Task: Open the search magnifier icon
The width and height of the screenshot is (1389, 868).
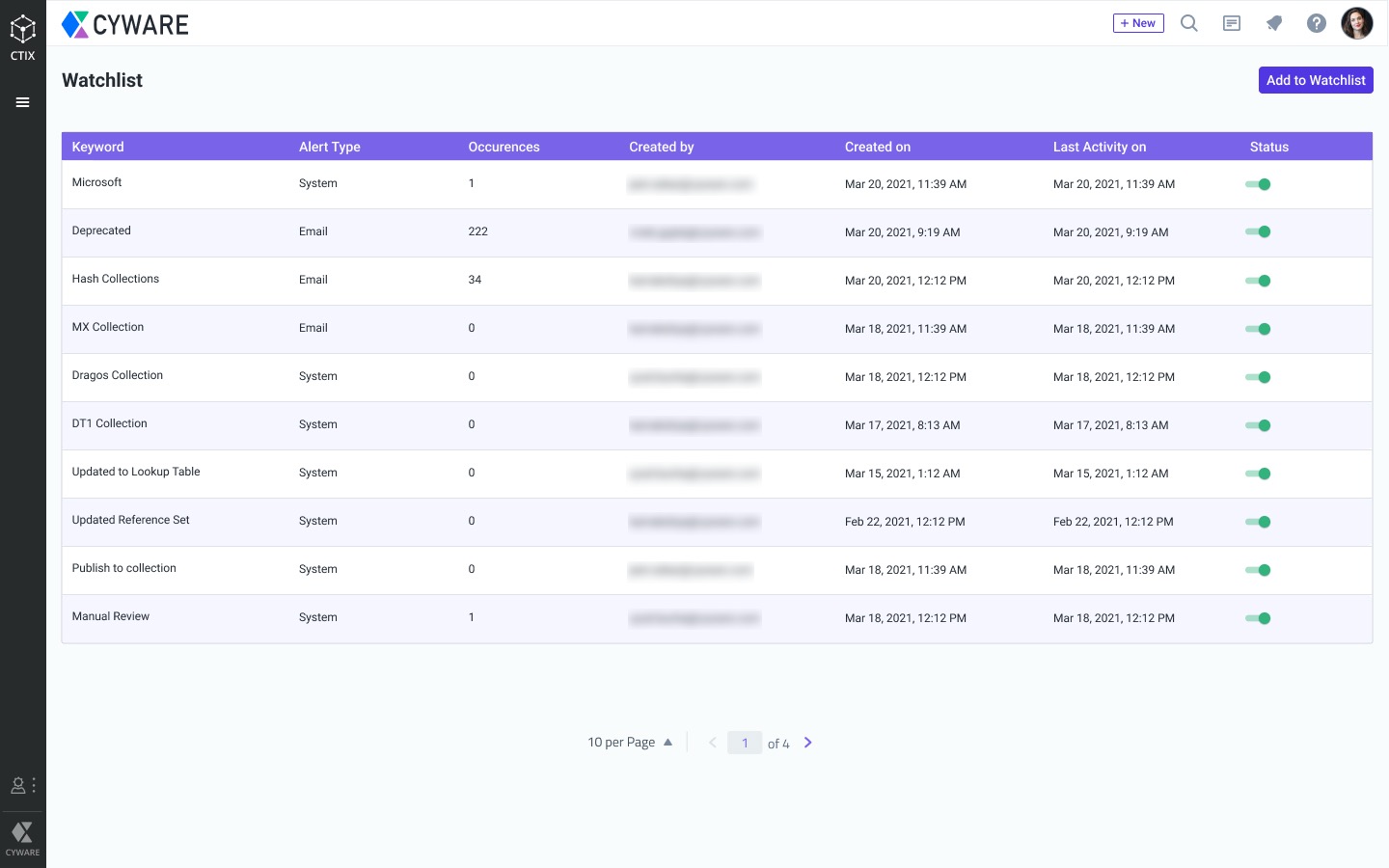Action: (x=1189, y=23)
